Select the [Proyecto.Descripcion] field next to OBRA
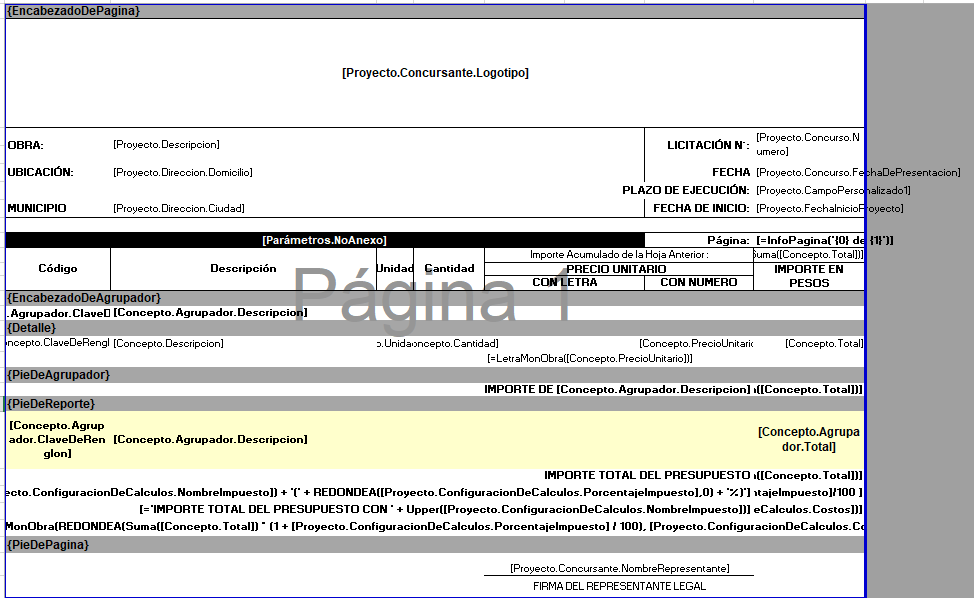This screenshot has height=598, width=974. click(167, 145)
